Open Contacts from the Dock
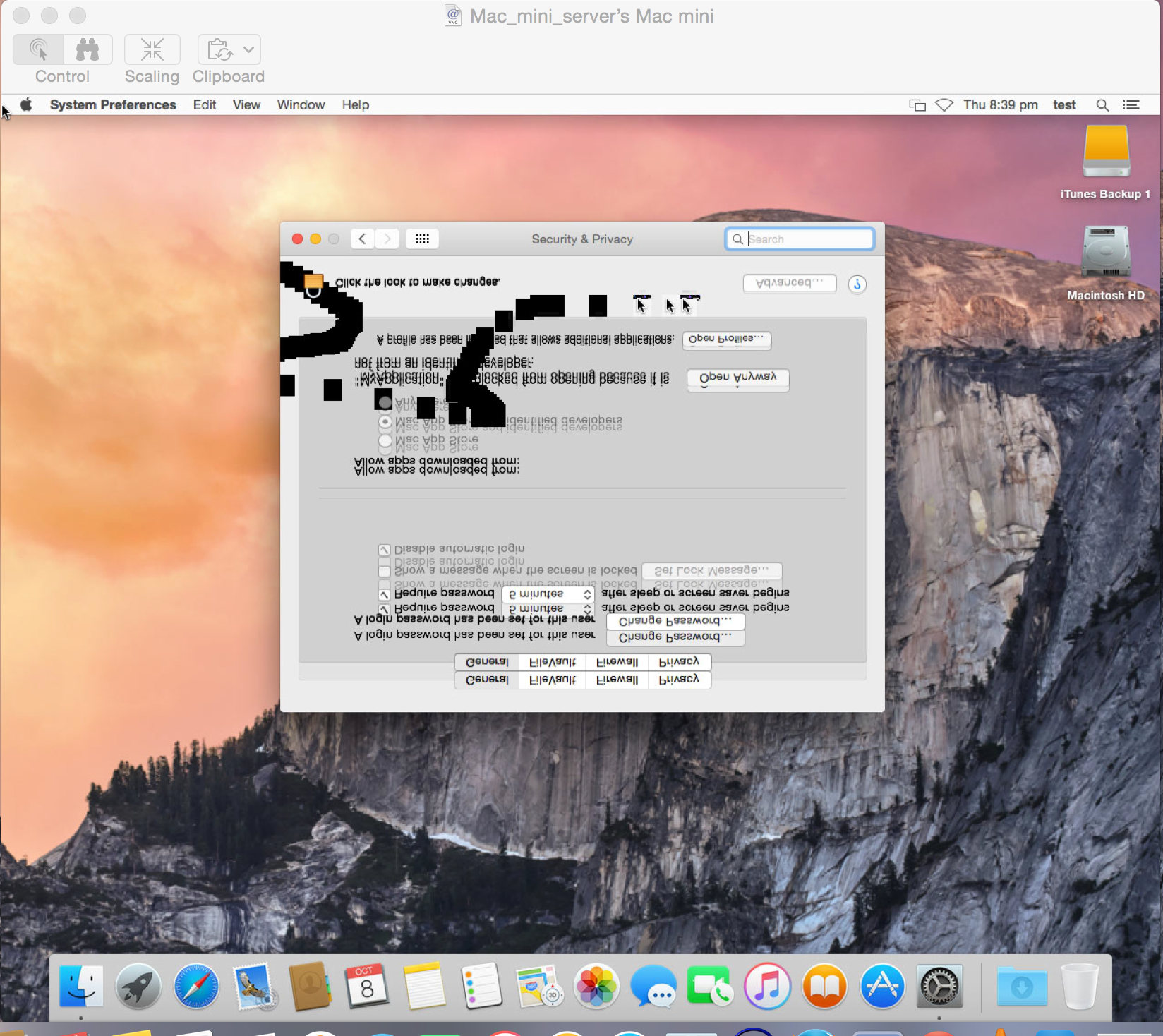Image resolution: width=1163 pixels, height=1036 pixels. click(x=311, y=986)
